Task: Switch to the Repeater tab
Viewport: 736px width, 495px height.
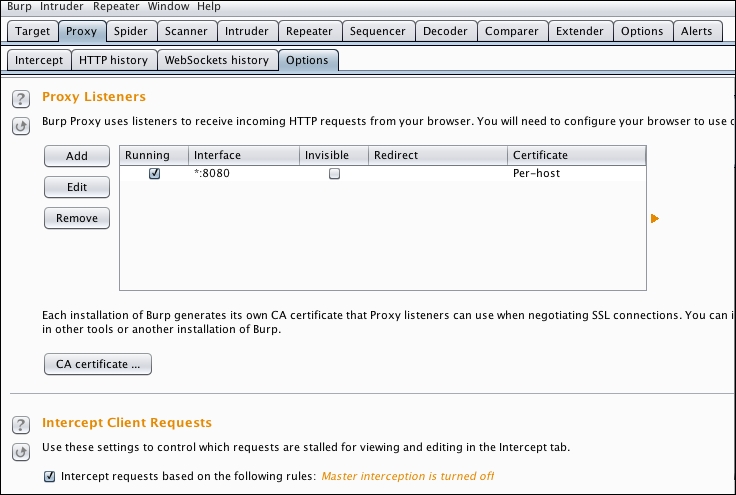Action: click(x=310, y=31)
